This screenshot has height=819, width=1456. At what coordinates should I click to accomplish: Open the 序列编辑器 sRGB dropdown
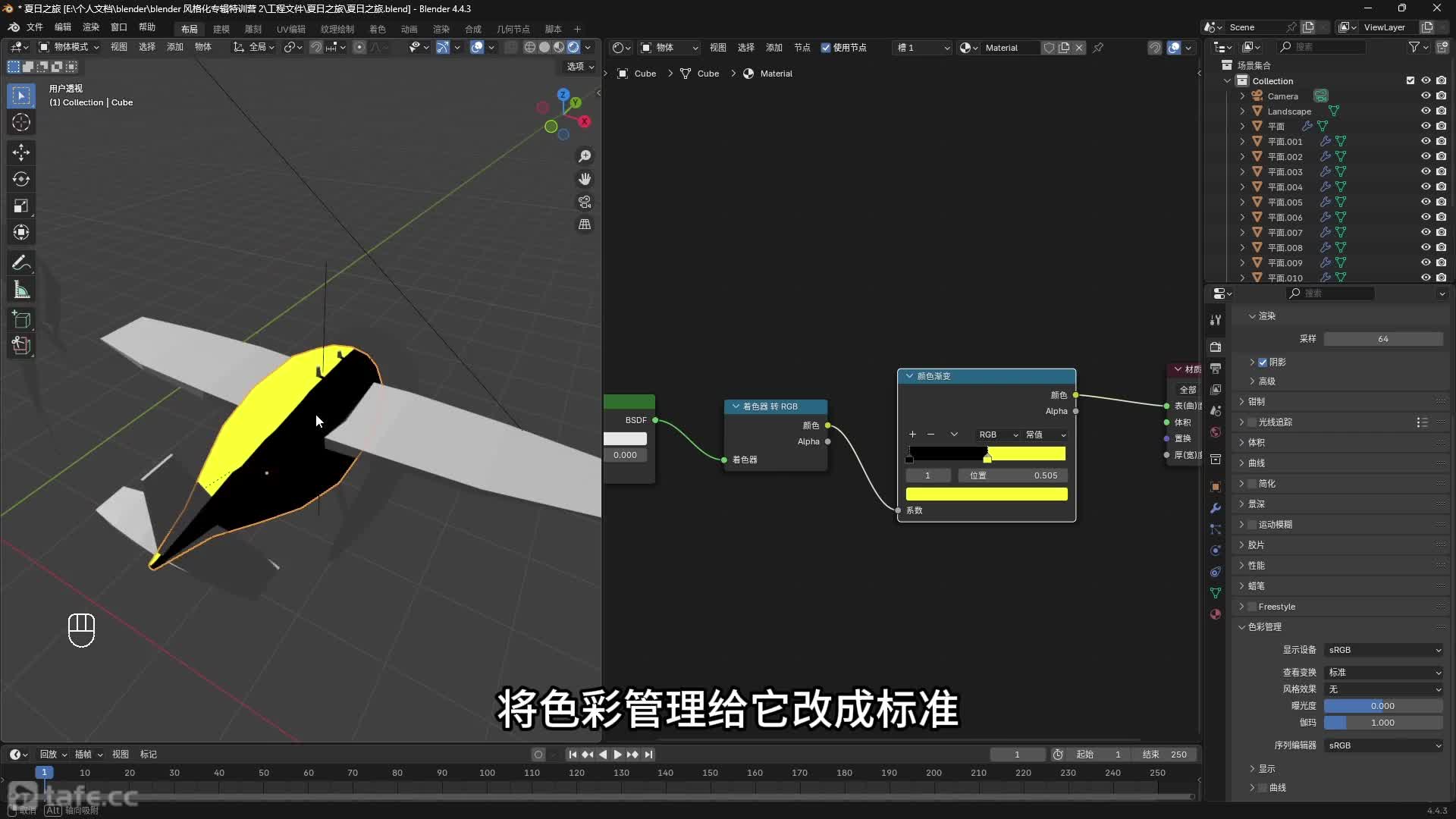coord(1384,745)
